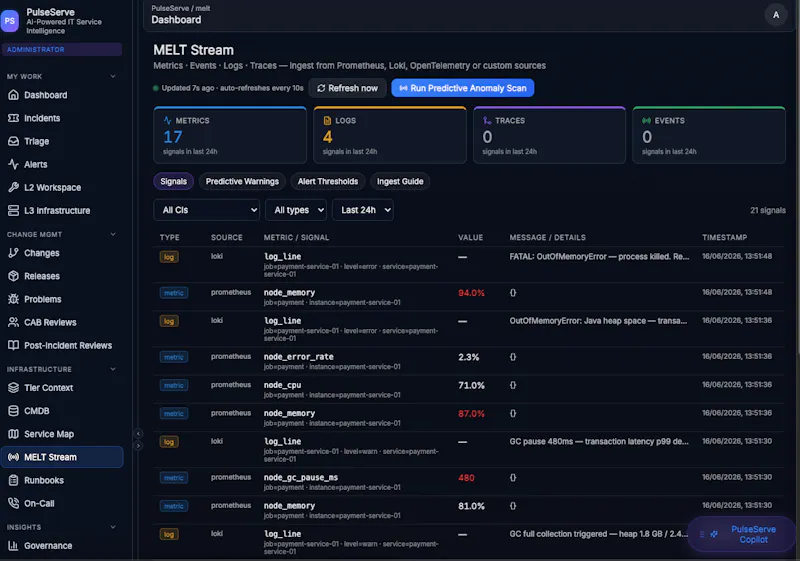The image size is (800, 561).
Task: Switch to the Predictive Warnings tab
Action: (x=242, y=182)
